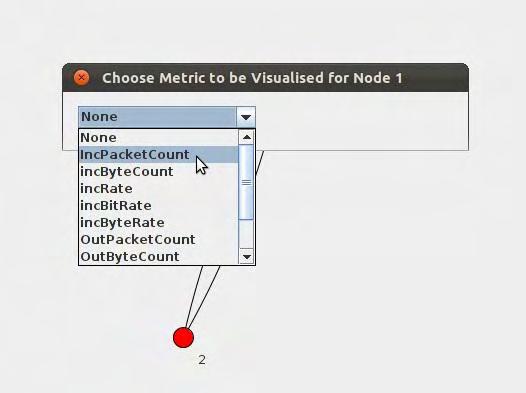Image resolution: width=526 pixels, height=393 pixels.
Task: Pick incRate from the metric list
Action: tap(158, 188)
